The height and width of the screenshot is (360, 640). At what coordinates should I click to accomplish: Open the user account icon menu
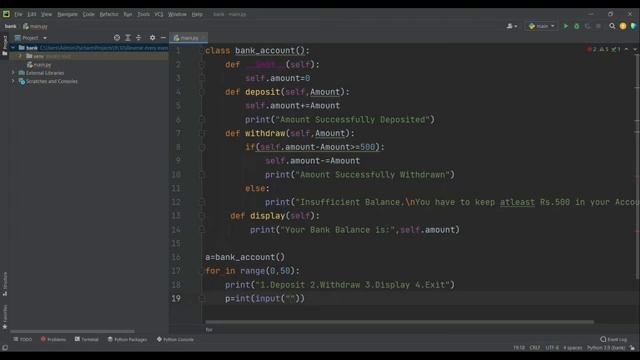[511, 26]
